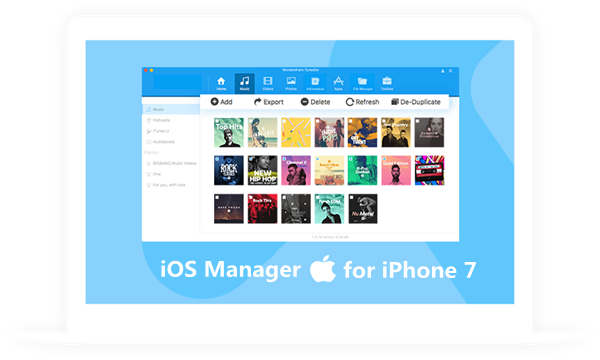600x360 pixels.
Task: Open the Information tab
Action: point(315,83)
